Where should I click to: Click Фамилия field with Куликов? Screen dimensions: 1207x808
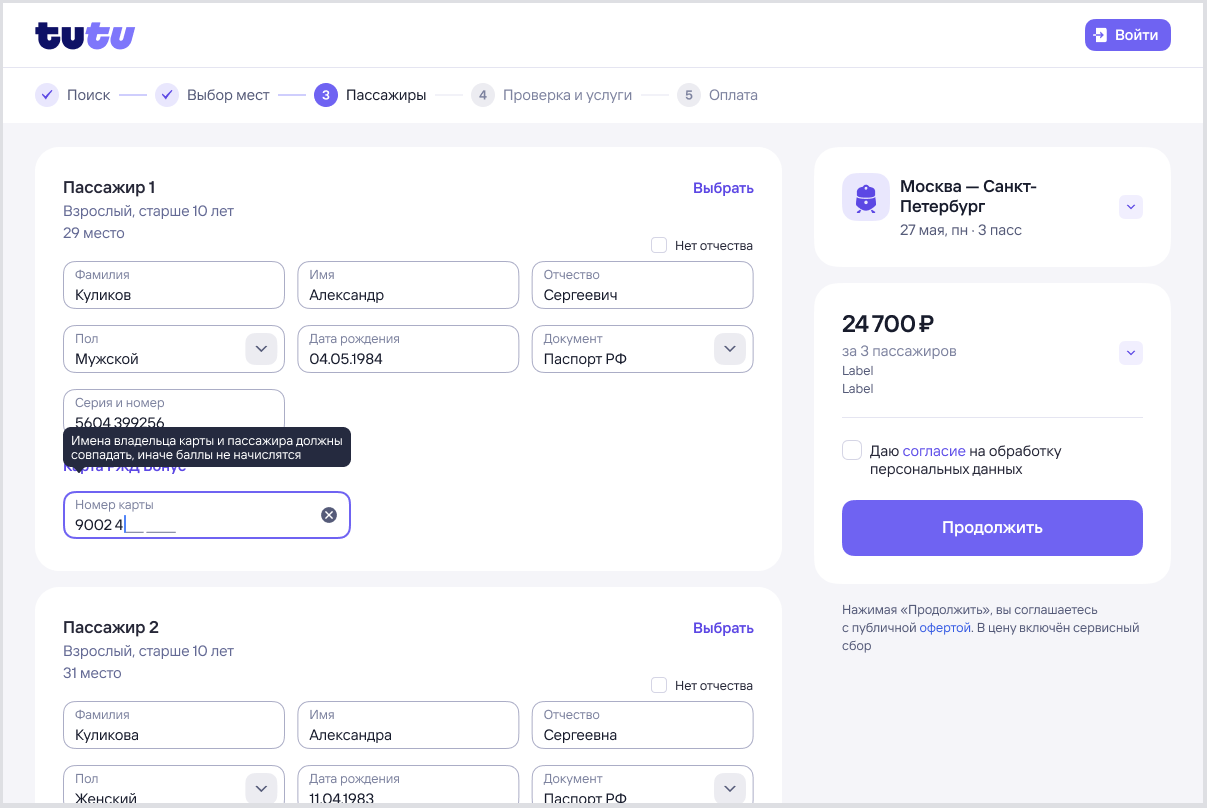tap(174, 285)
